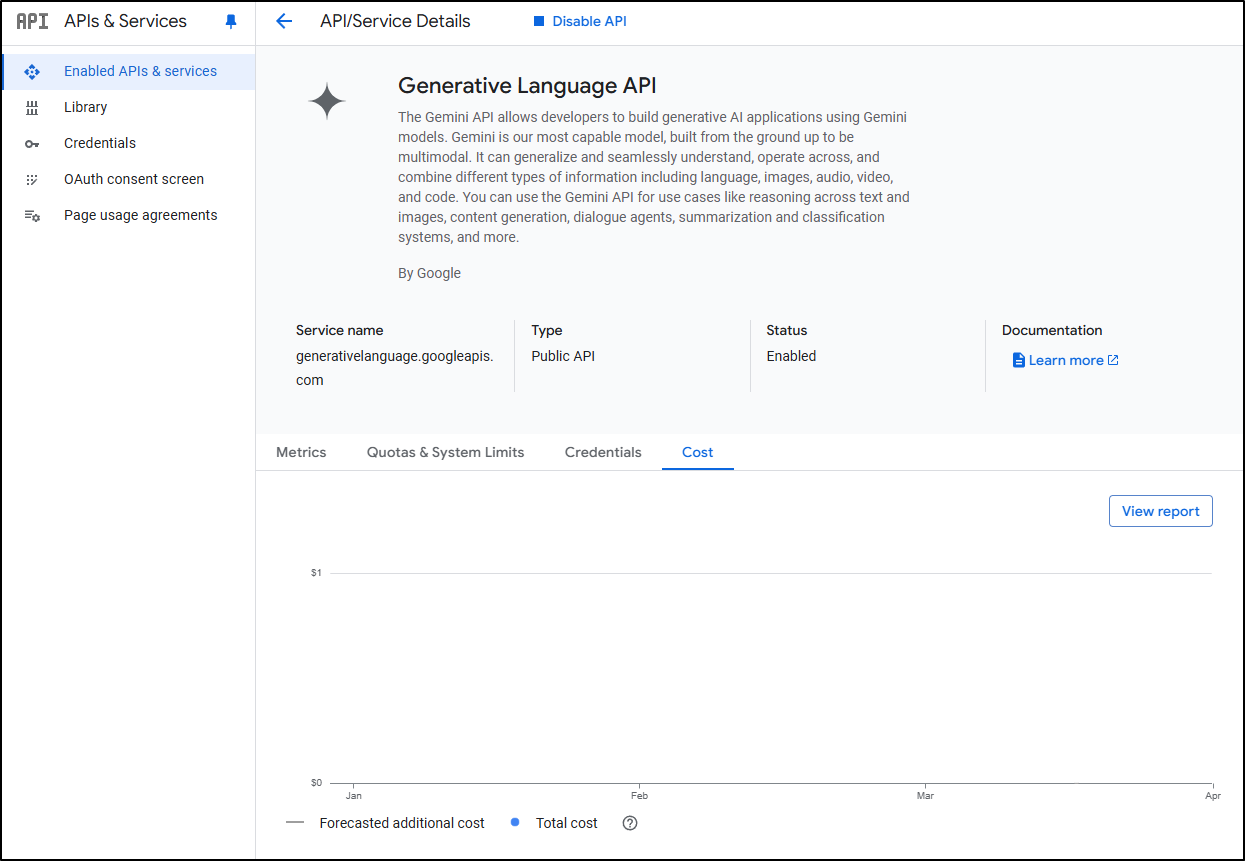Click the Enabled APIs & services icon
This screenshot has height=861, width=1245.
(x=32, y=72)
